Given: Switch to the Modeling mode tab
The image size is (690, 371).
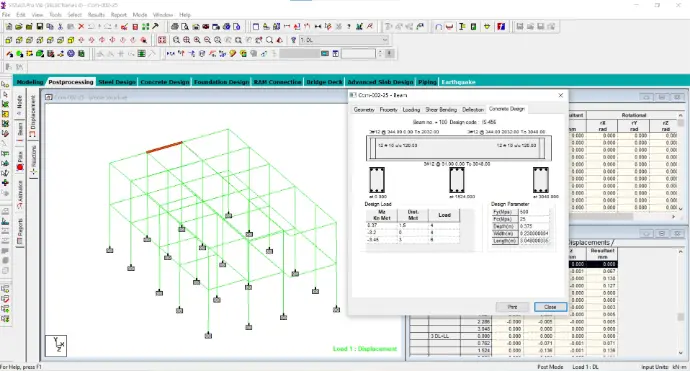Looking at the screenshot, I should point(30,82).
